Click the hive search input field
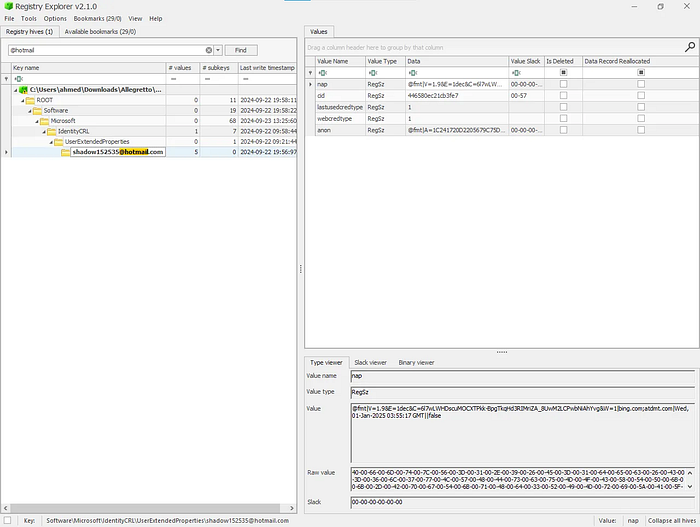700x527 pixels. (107, 50)
